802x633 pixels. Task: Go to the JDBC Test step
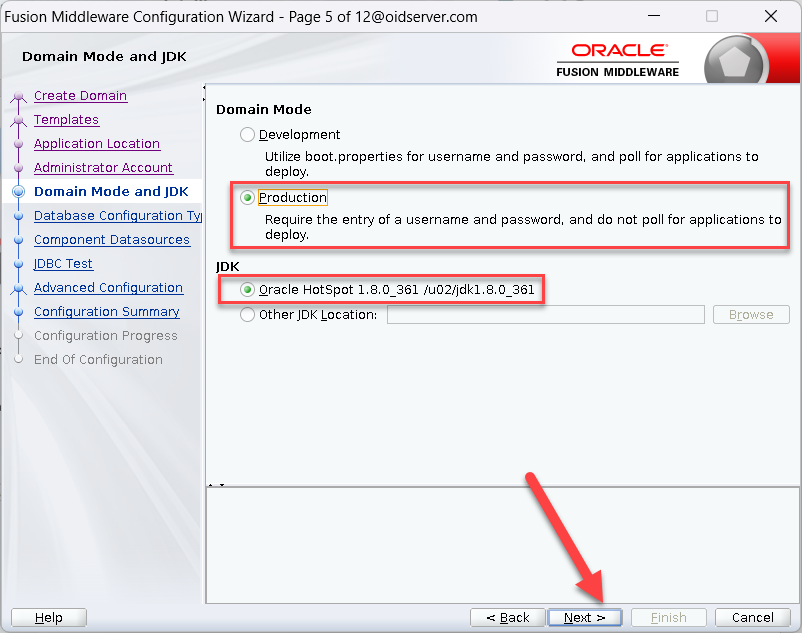[63, 264]
